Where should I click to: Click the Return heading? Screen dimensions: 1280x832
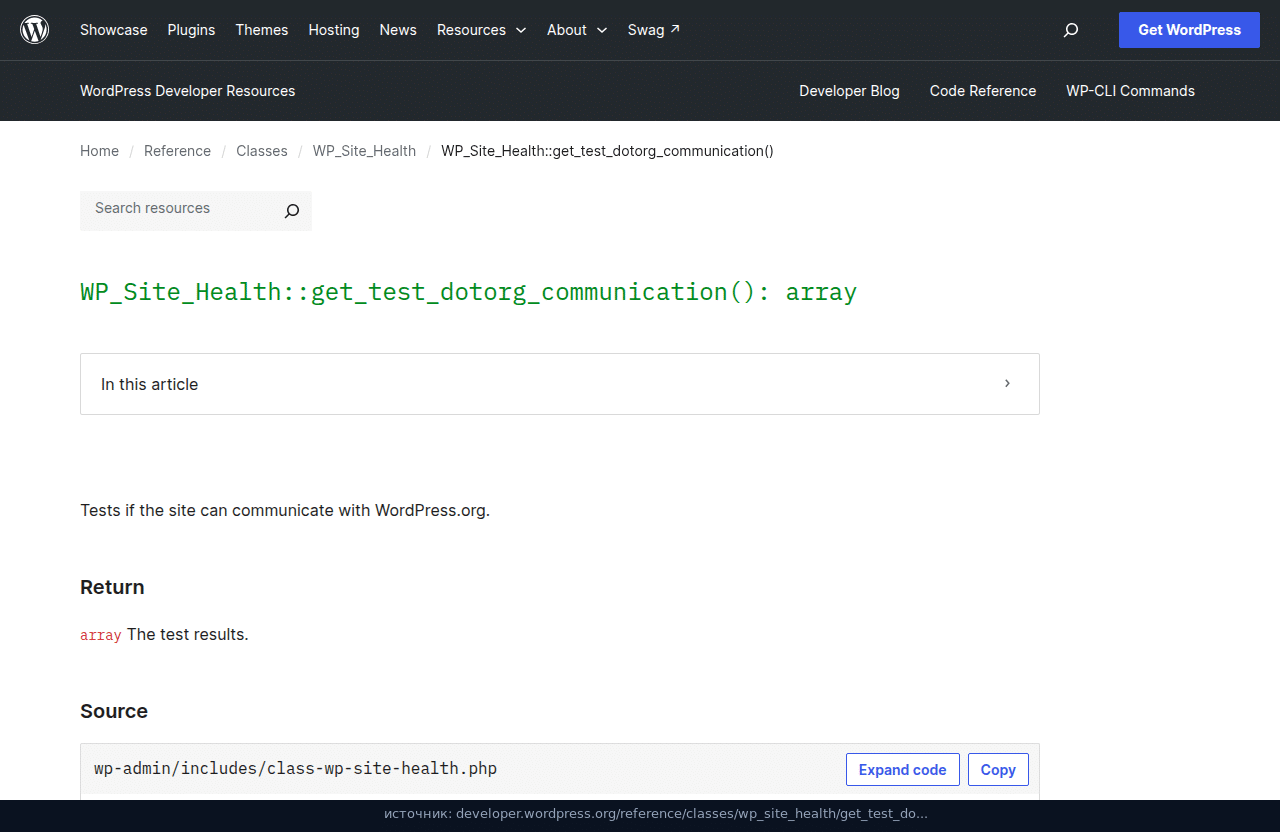pos(112,587)
